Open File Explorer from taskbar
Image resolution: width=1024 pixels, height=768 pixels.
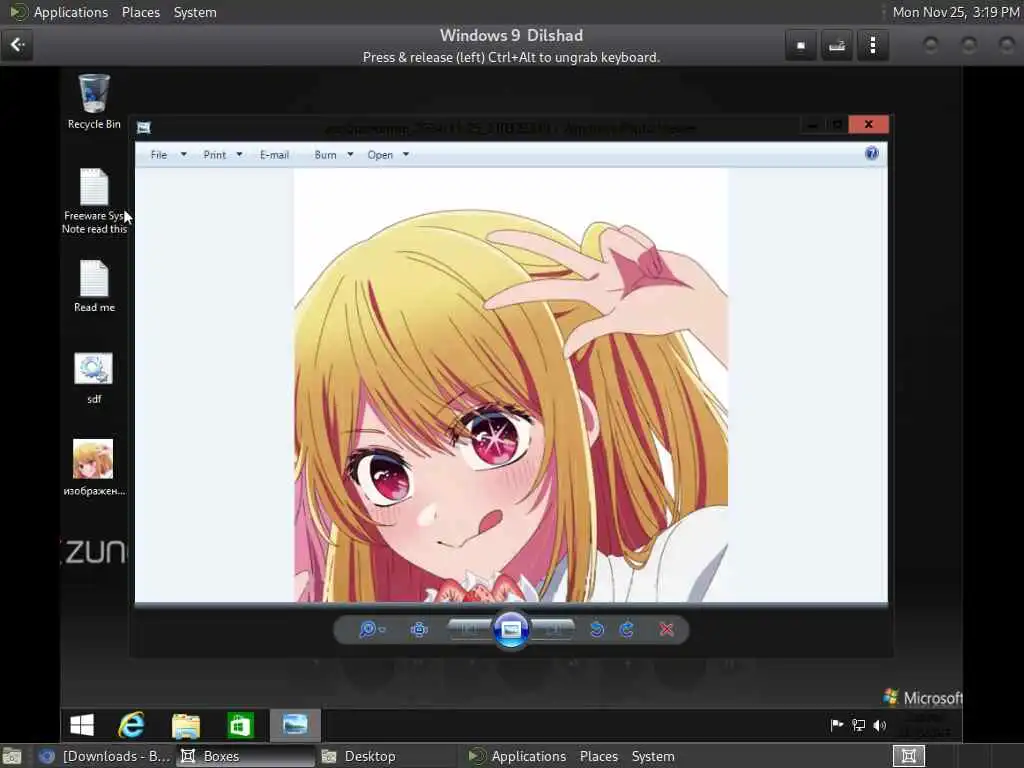[x=185, y=725]
